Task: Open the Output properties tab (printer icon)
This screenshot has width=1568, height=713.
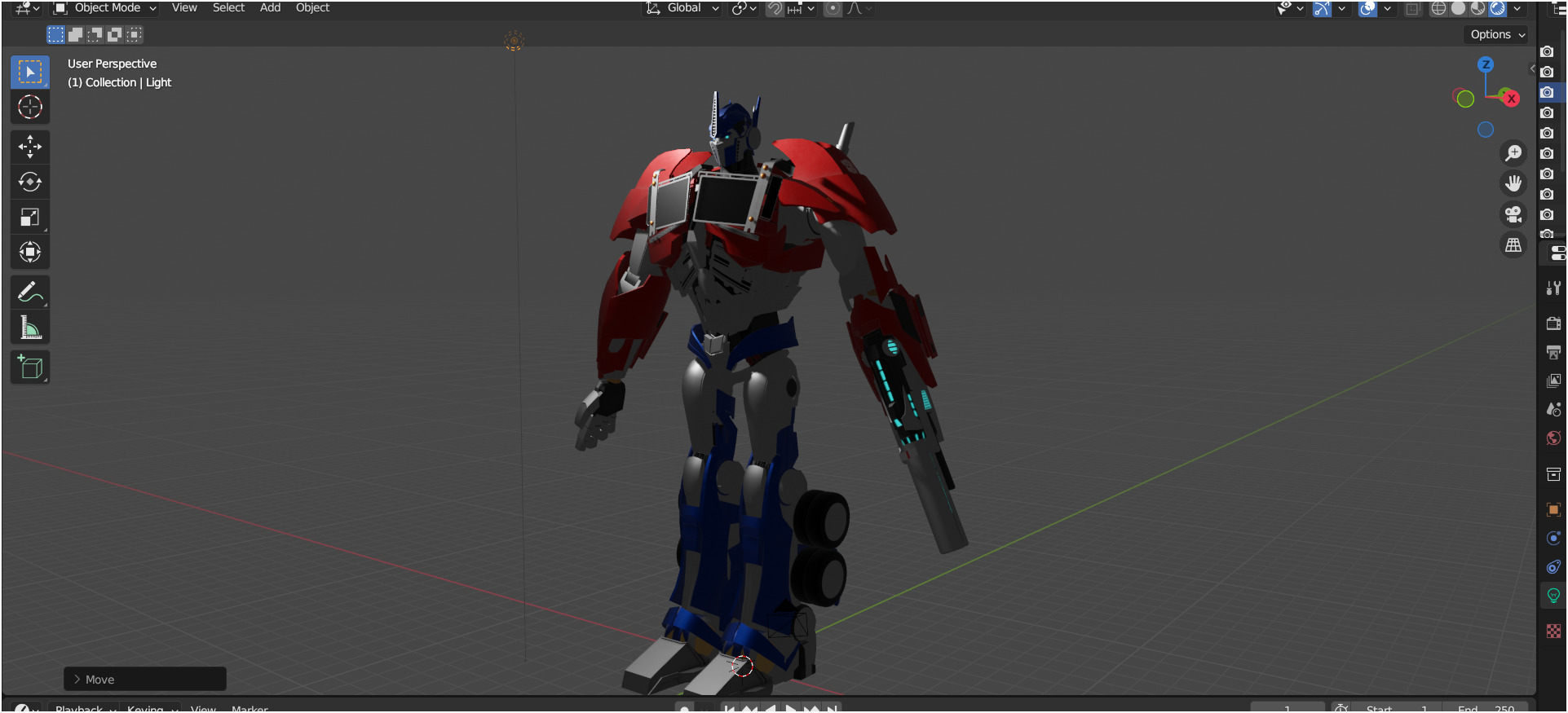Action: 1553,352
